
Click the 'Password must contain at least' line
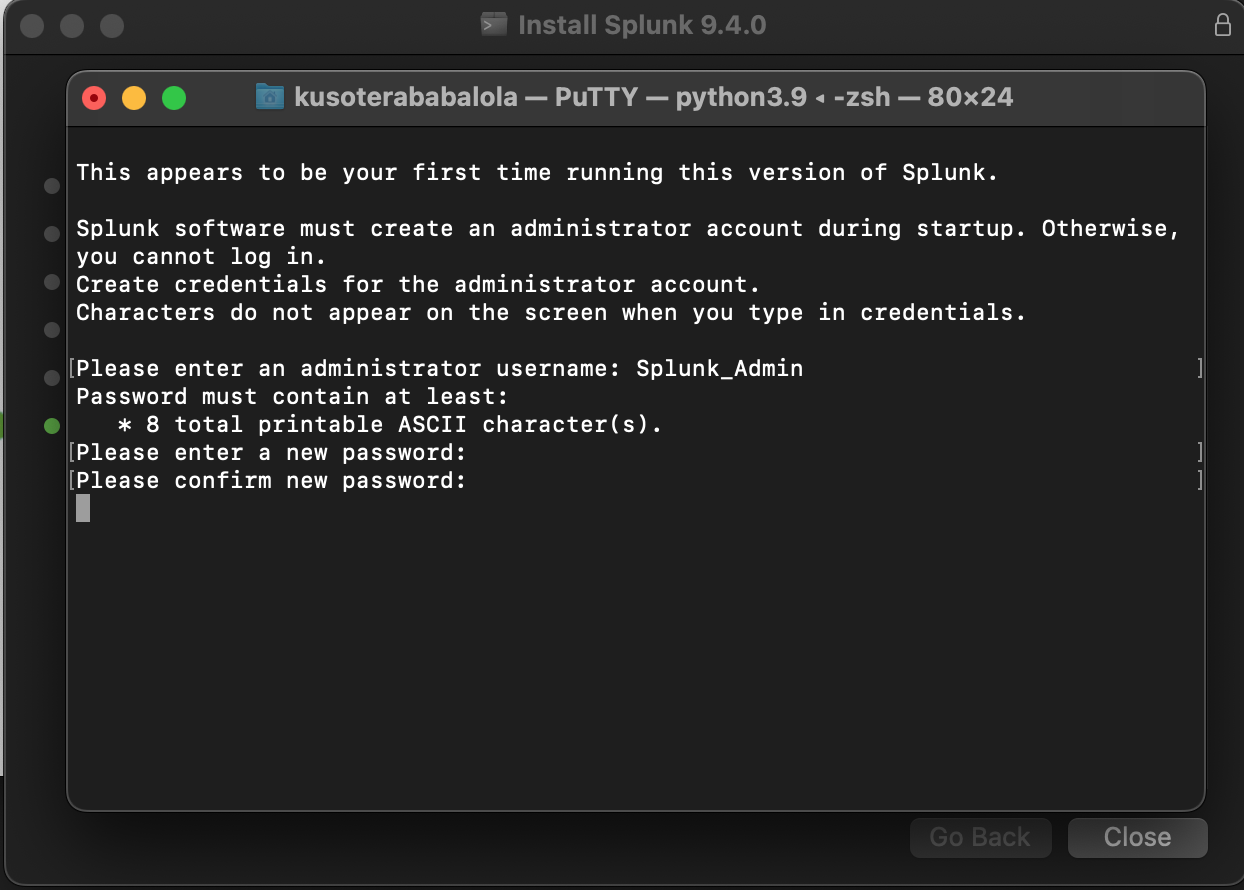click(x=292, y=397)
